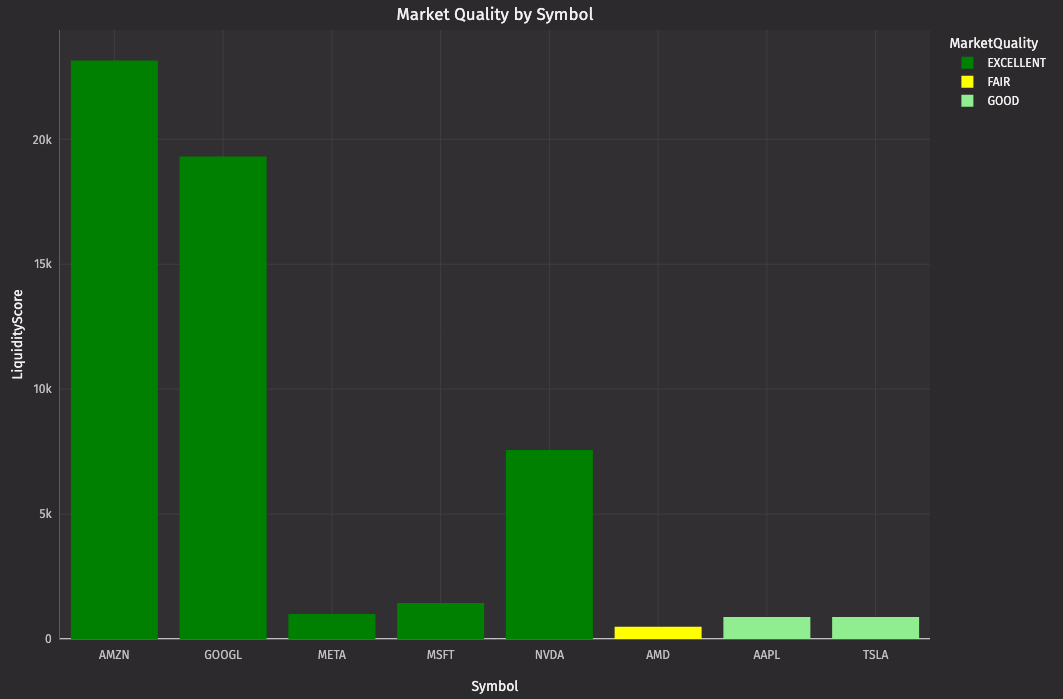Image resolution: width=1063 pixels, height=699 pixels.
Task: Click the MarketQuality legend heading
Action: point(993,43)
